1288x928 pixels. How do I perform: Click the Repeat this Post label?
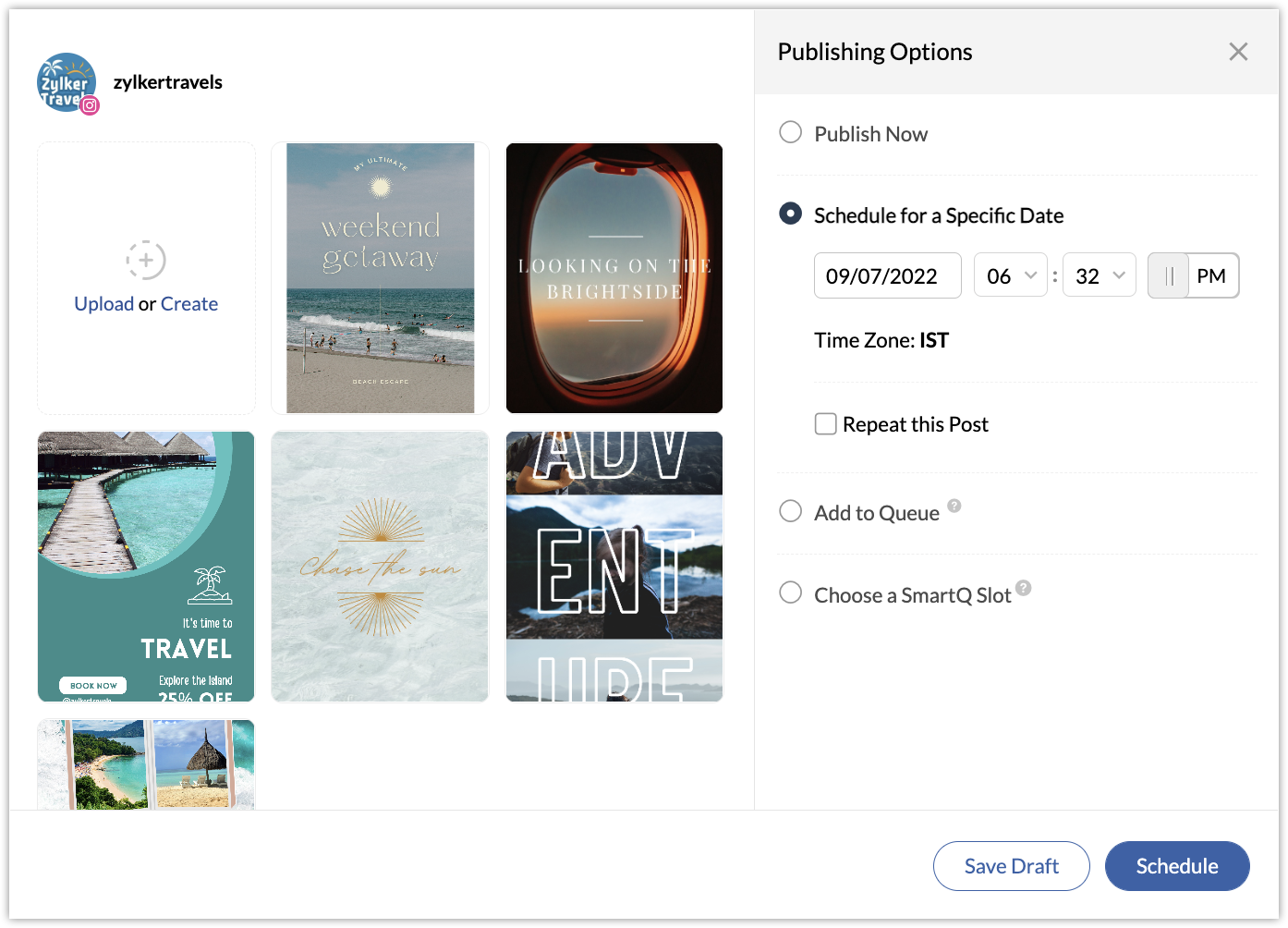point(916,424)
